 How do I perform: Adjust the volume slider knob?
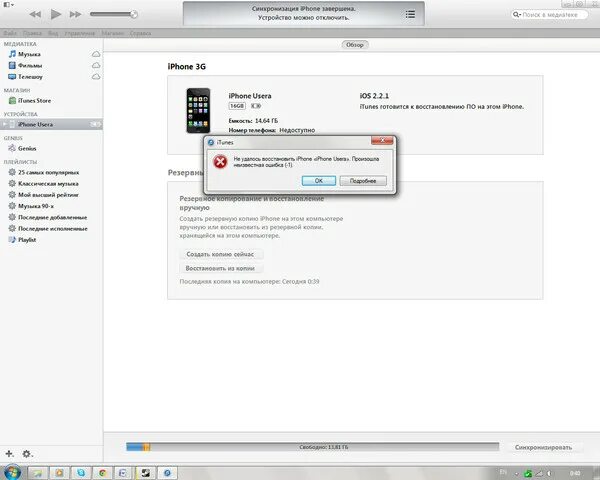134,15
